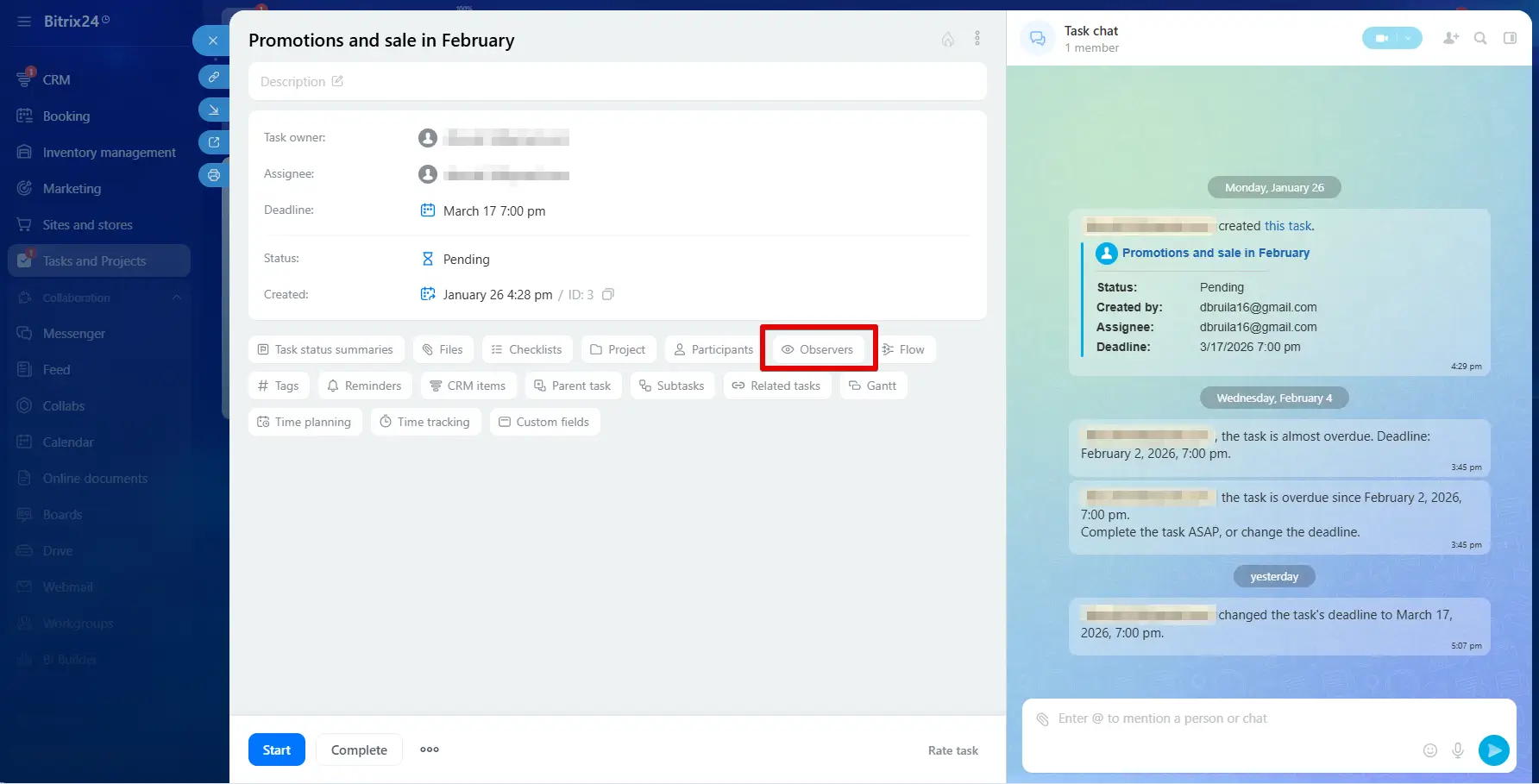Click the emoji smiley icon in chat input
The image size is (1539, 784).
point(1429,750)
